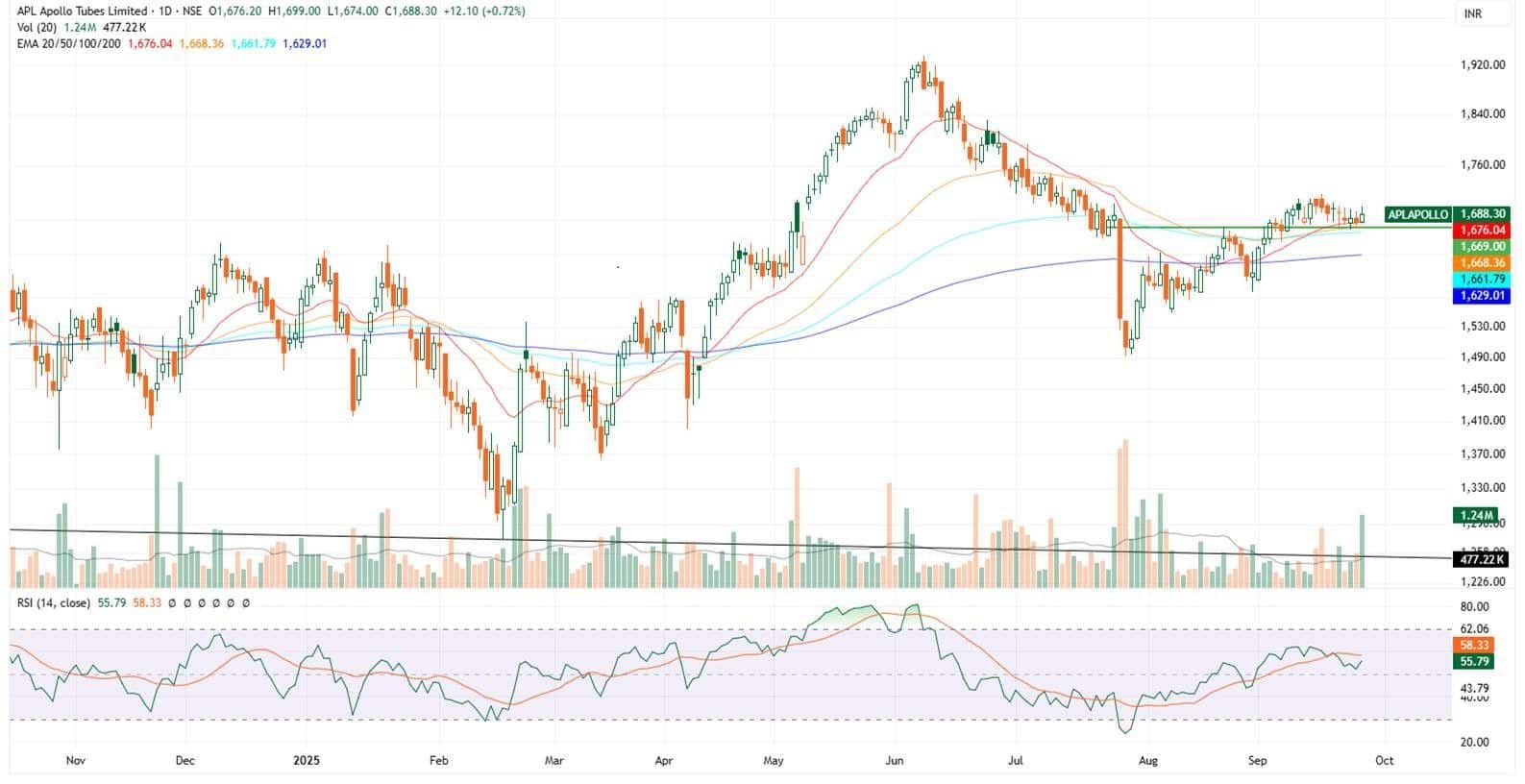This screenshot has height=784, width=1525.
Task: Click the 2025 label on time axis
Action: pos(306,761)
